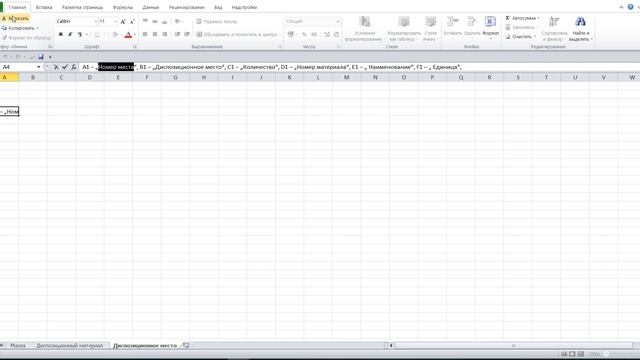Image resolution: width=640 pixels, height=360 pixels.
Task: Decrease the cell indent
Action: pyautogui.click(x=178, y=34)
